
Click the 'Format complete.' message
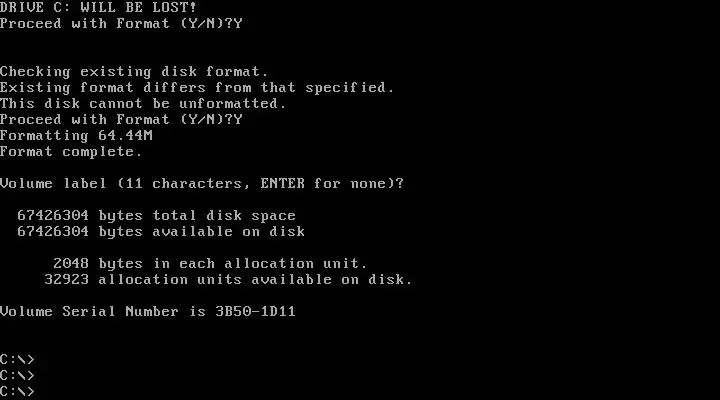71,152
